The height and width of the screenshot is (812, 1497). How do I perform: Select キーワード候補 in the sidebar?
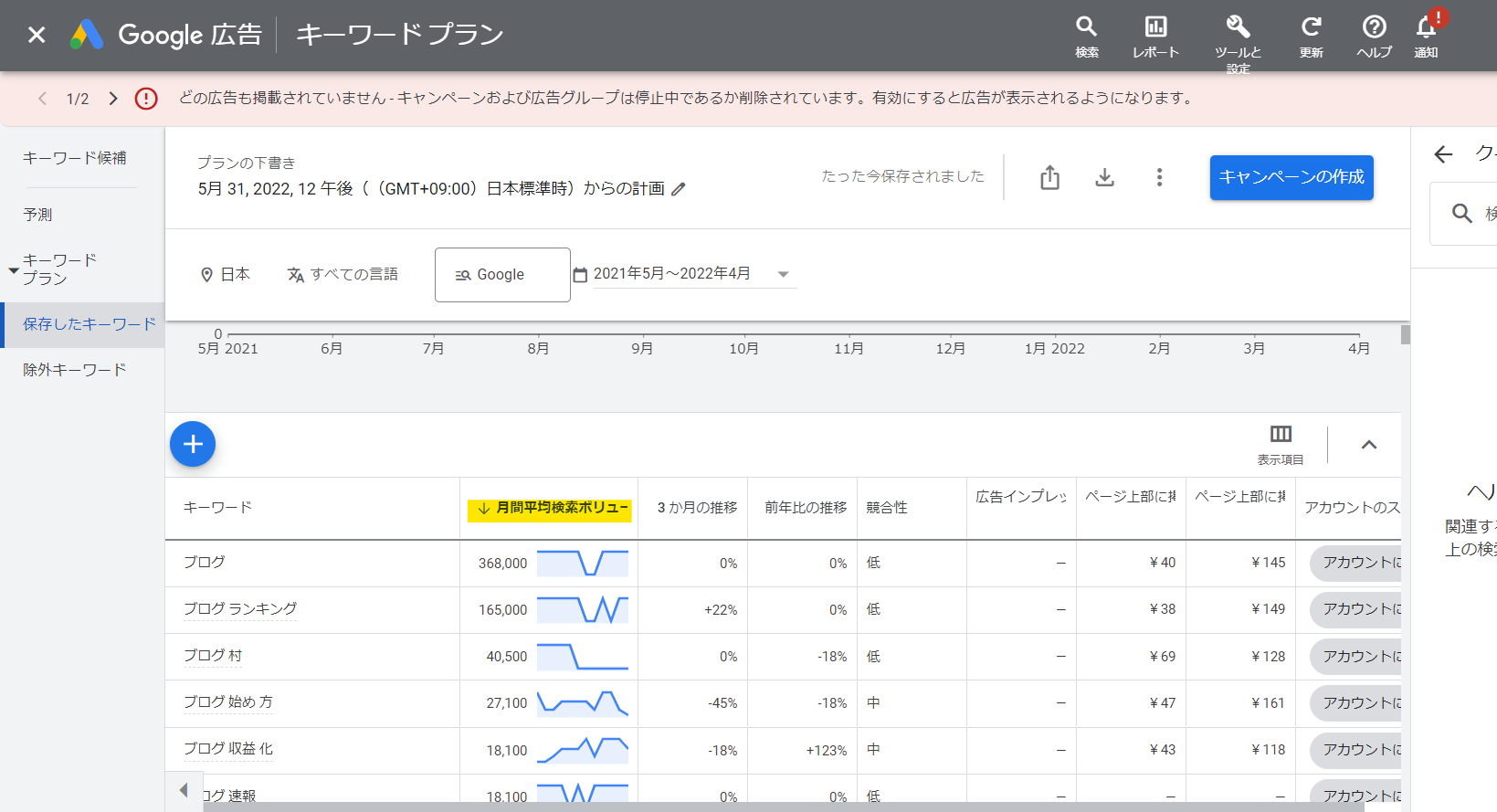pyautogui.click(x=75, y=158)
